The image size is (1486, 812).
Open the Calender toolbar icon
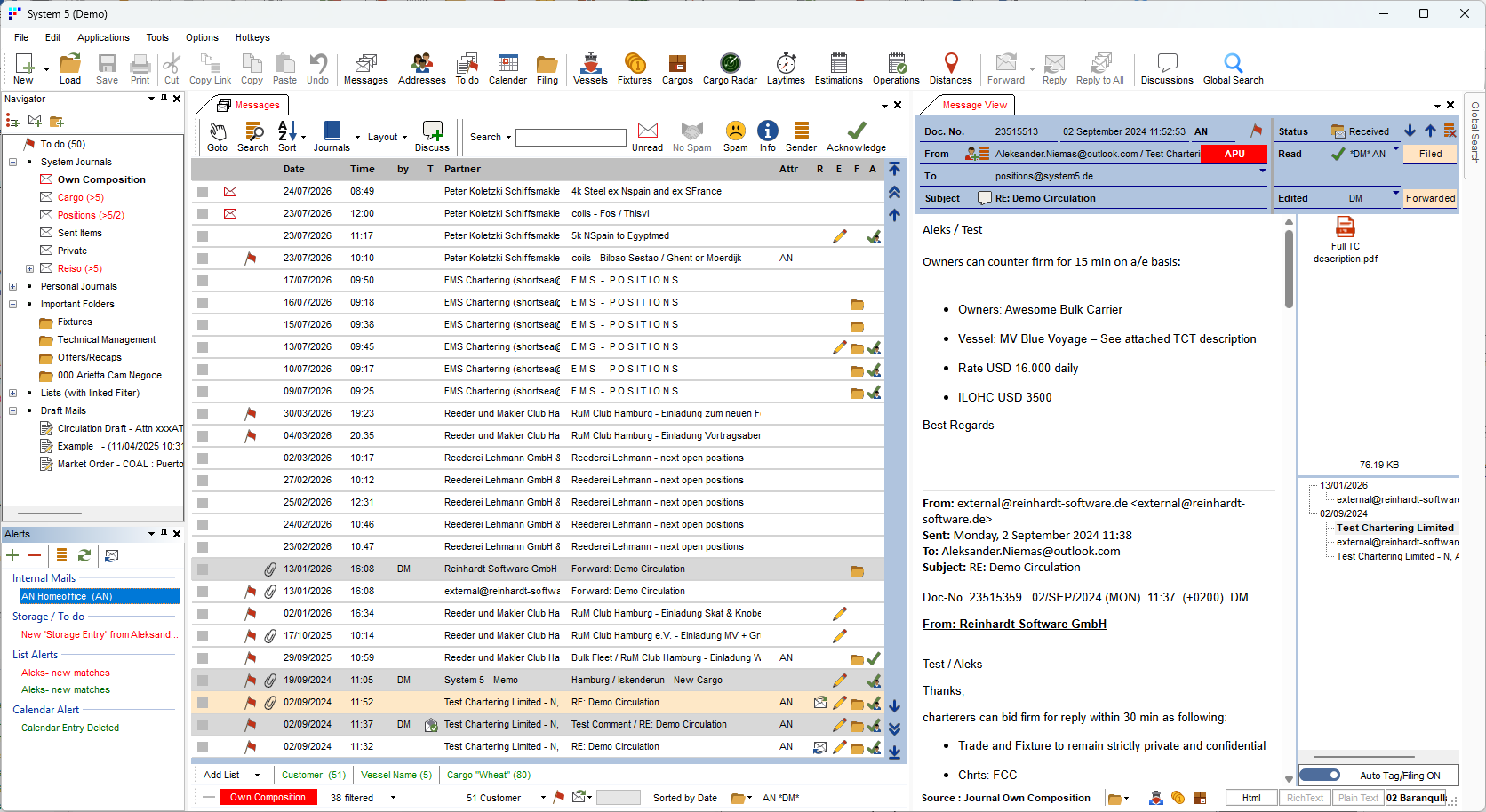pyautogui.click(x=507, y=69)
